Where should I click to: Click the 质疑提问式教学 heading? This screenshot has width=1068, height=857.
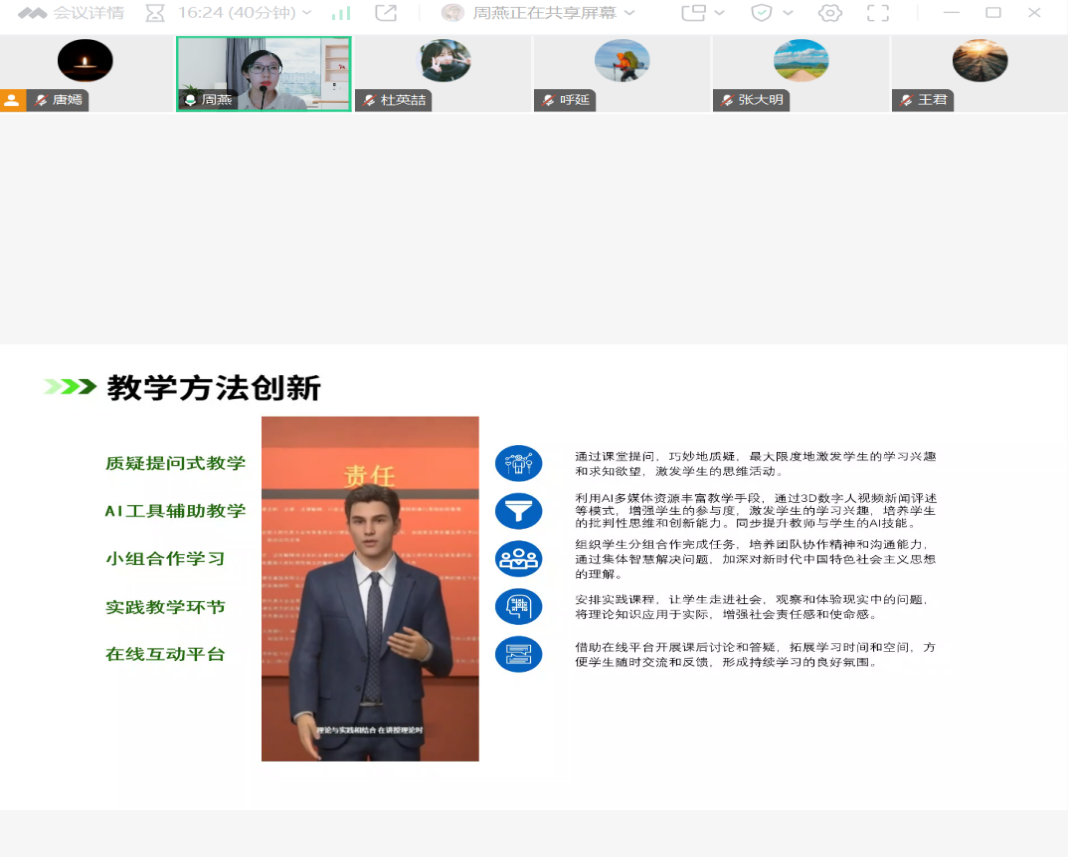(176, 463)
